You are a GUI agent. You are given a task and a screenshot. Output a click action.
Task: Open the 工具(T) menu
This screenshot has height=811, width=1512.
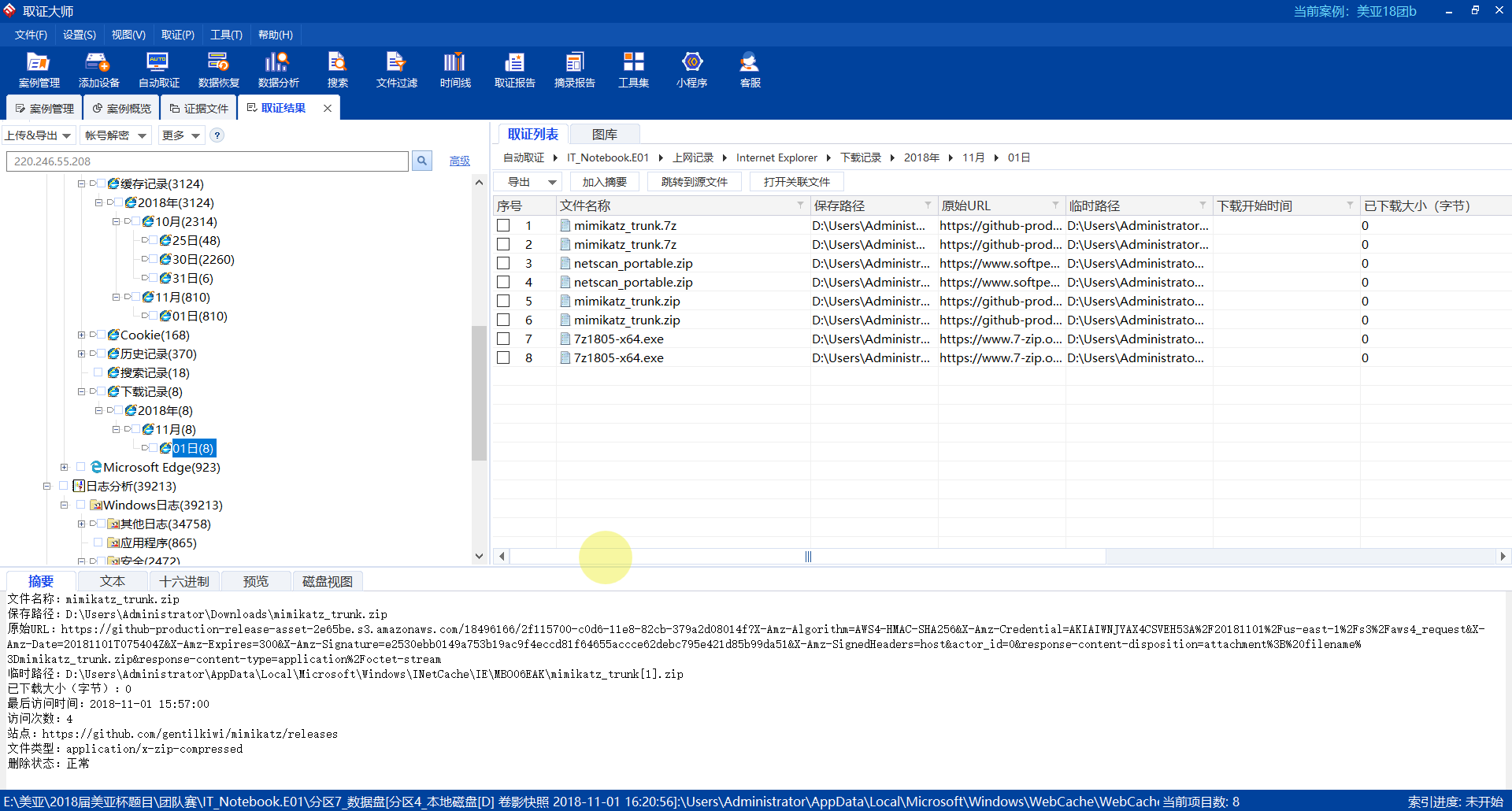click(x=226, y=35)
